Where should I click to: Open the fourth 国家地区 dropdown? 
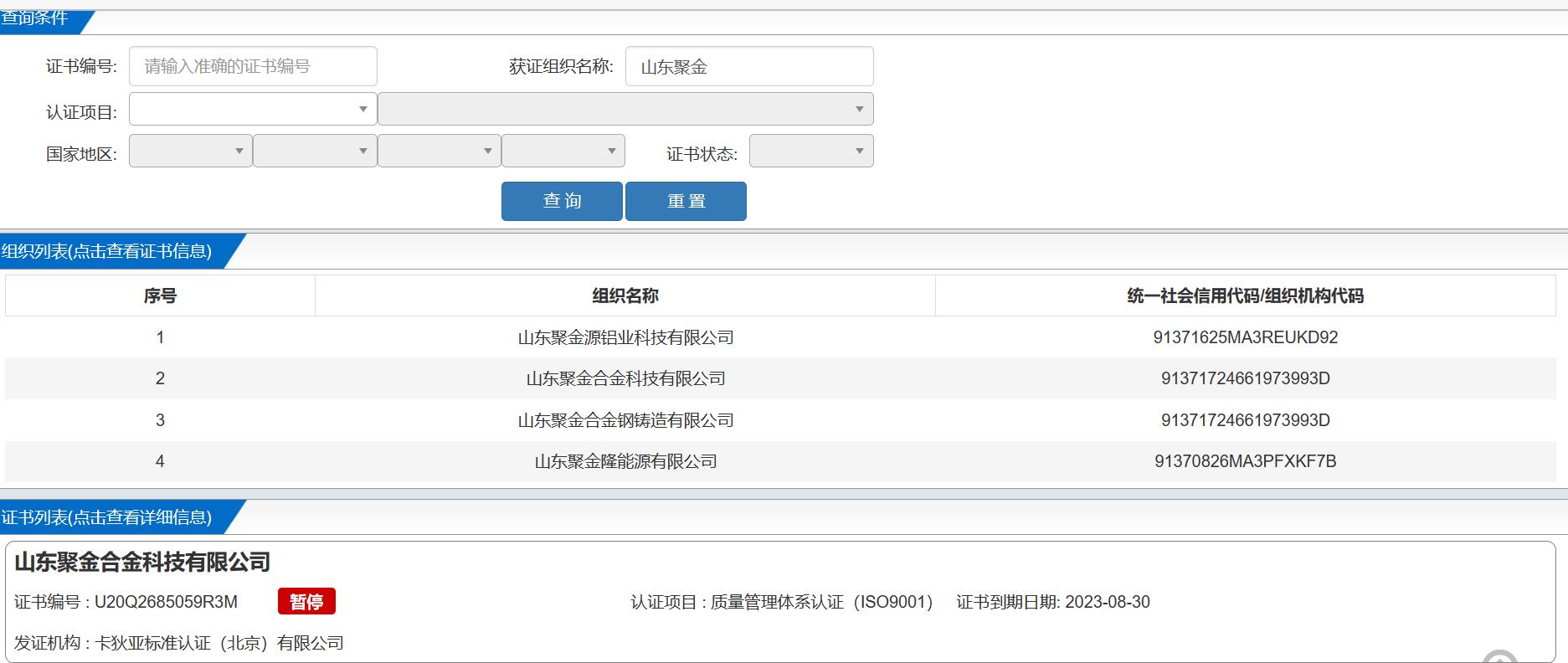[563, 151]
